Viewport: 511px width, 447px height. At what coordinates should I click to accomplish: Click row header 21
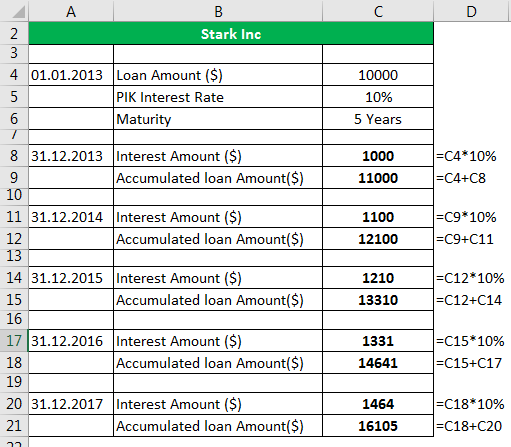tap(14, 426)
